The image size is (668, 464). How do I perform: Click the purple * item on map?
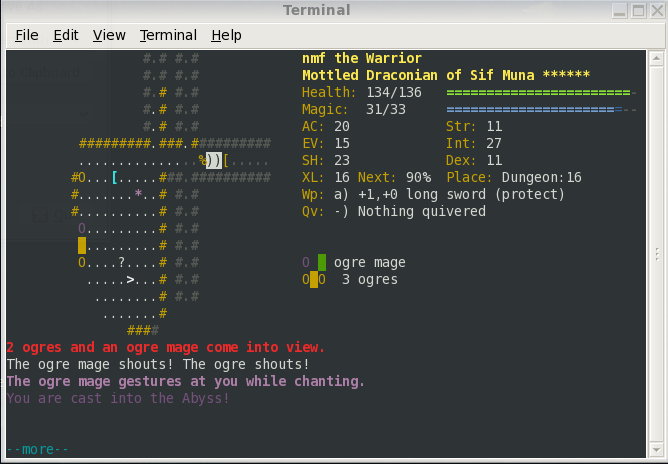[x=138, y=194]
